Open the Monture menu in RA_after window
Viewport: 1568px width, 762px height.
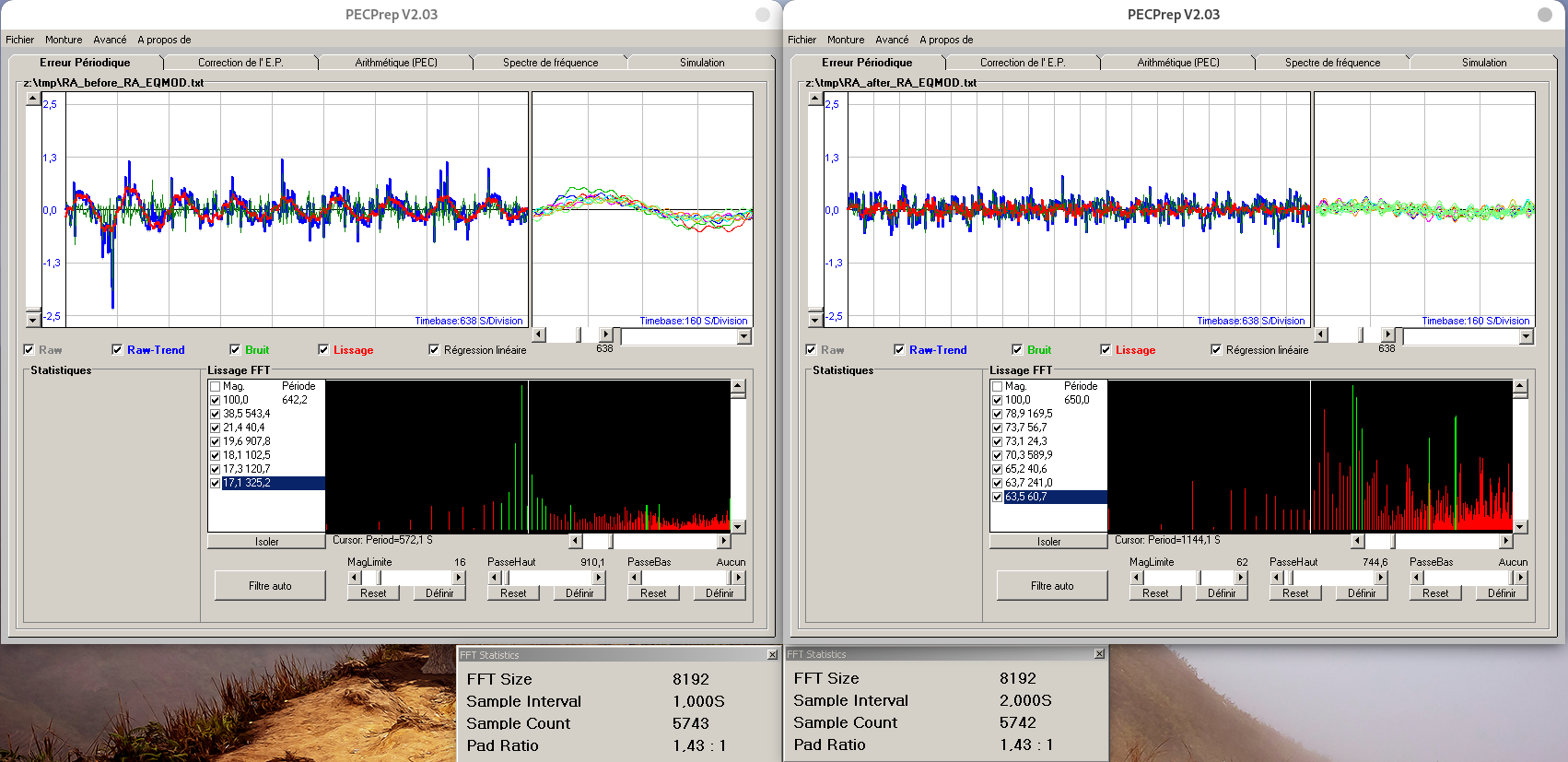845,40
